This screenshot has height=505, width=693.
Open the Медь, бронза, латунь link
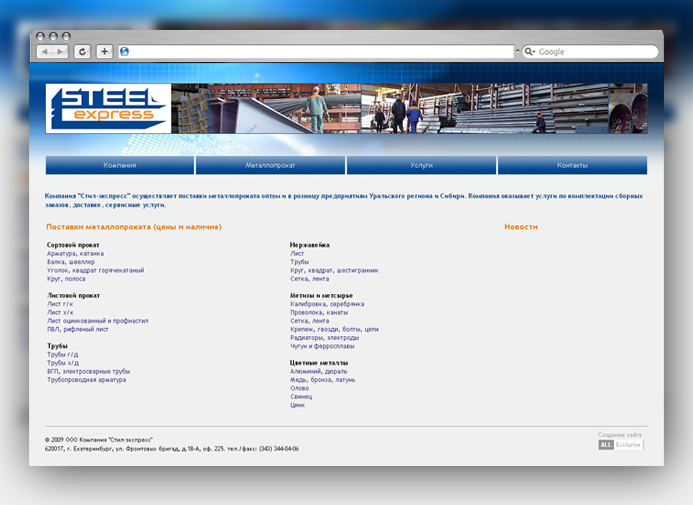click(323, 380)
